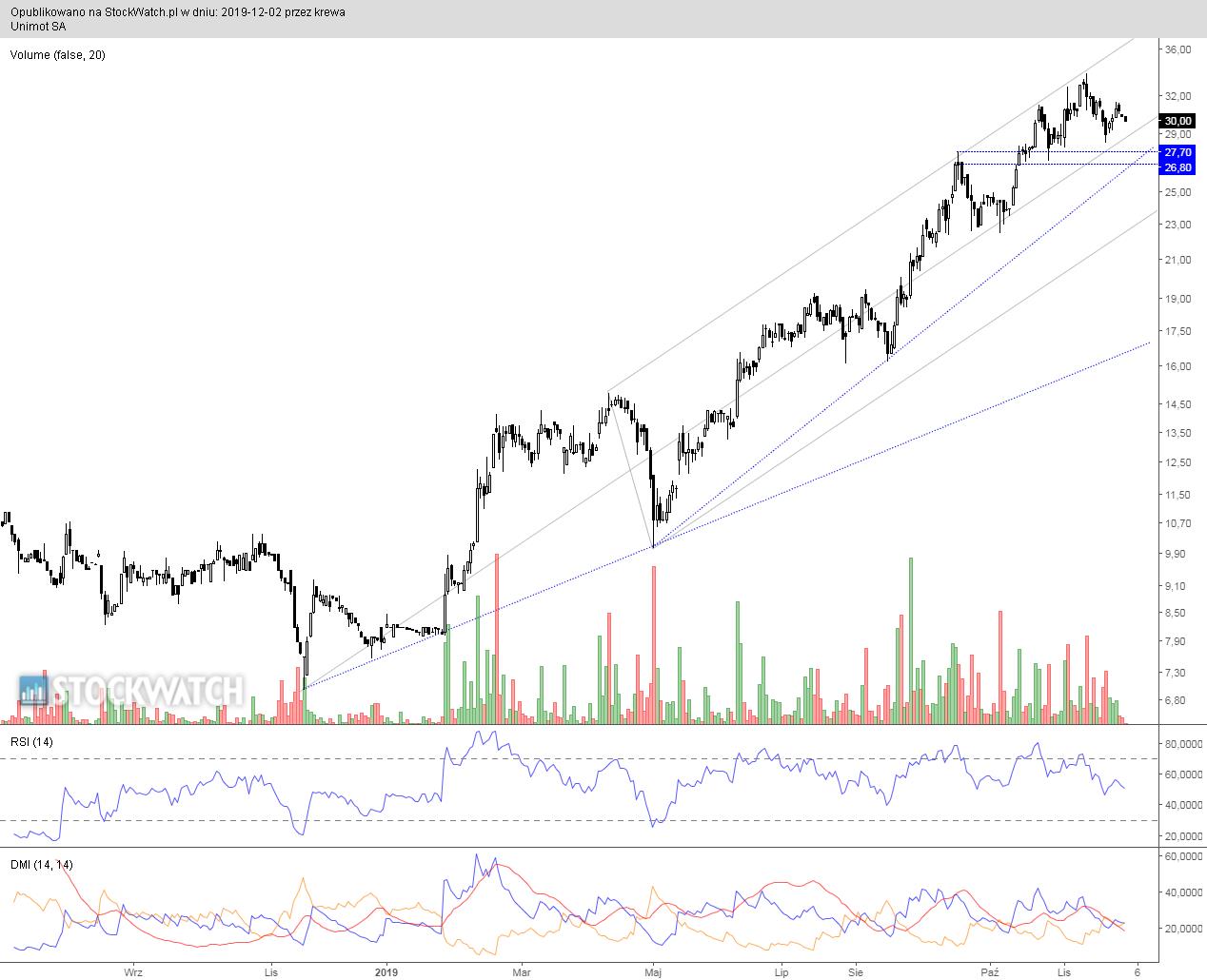The width and height of the screenshot is (1207, 980).
Task: Click the 11,50 price axis label
Action: 1178,495
